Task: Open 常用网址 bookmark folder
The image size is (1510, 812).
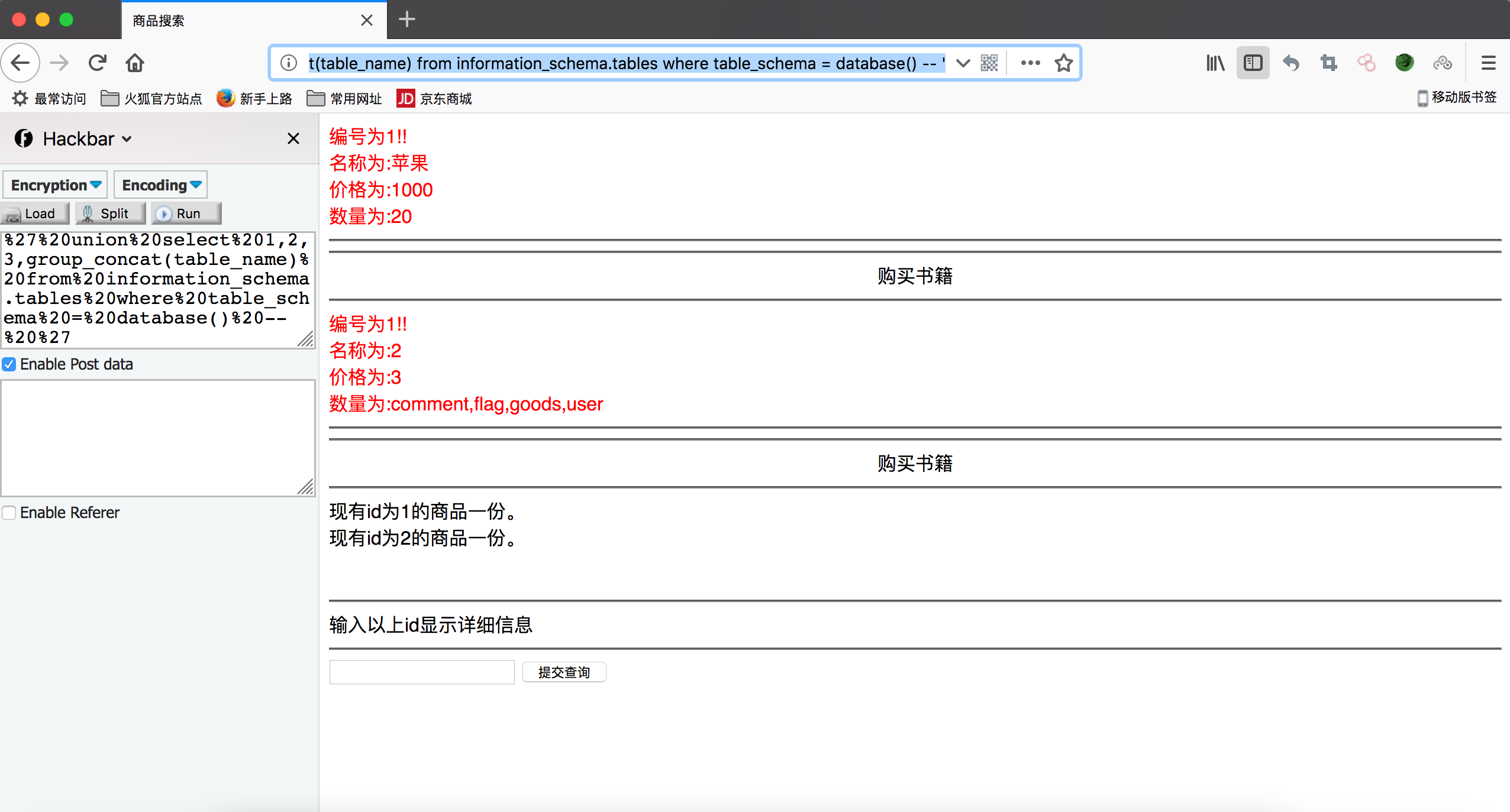Action: point(344,98)
